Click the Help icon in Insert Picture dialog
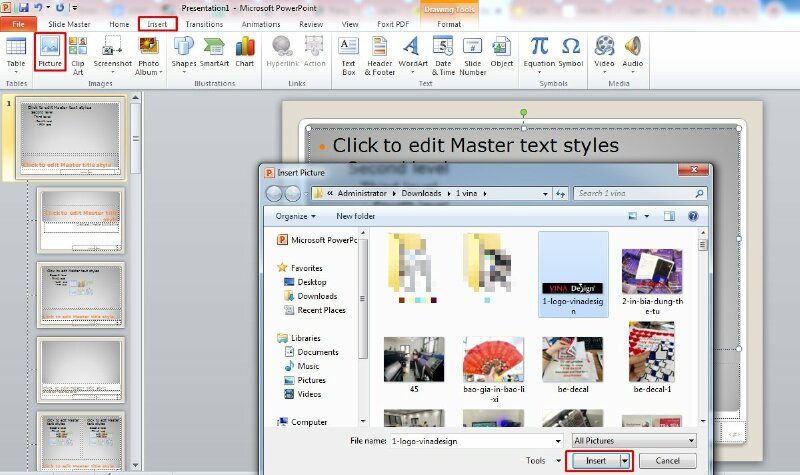 [x=692, y=216]
